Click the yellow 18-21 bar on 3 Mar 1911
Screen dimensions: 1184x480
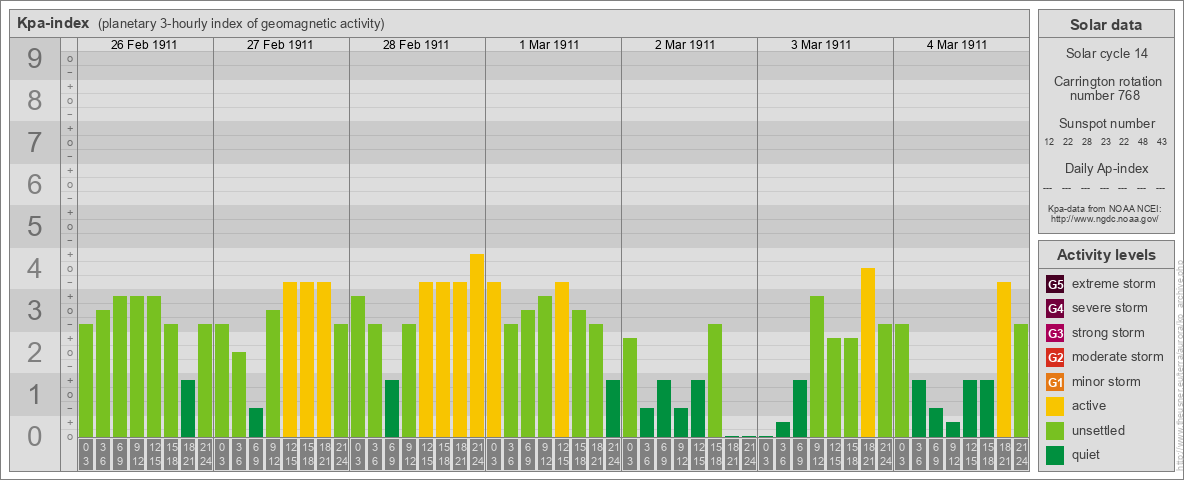pyautogui.click(x=868, y=352)
